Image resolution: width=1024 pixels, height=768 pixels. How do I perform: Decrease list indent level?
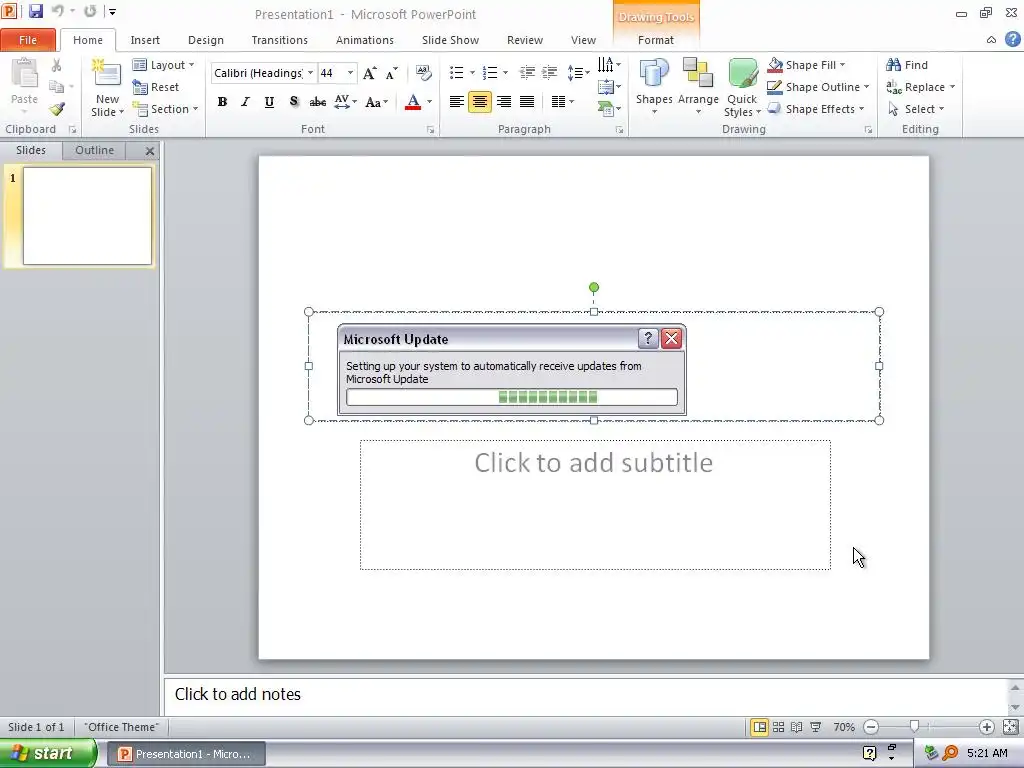click(x=527, y=72)
